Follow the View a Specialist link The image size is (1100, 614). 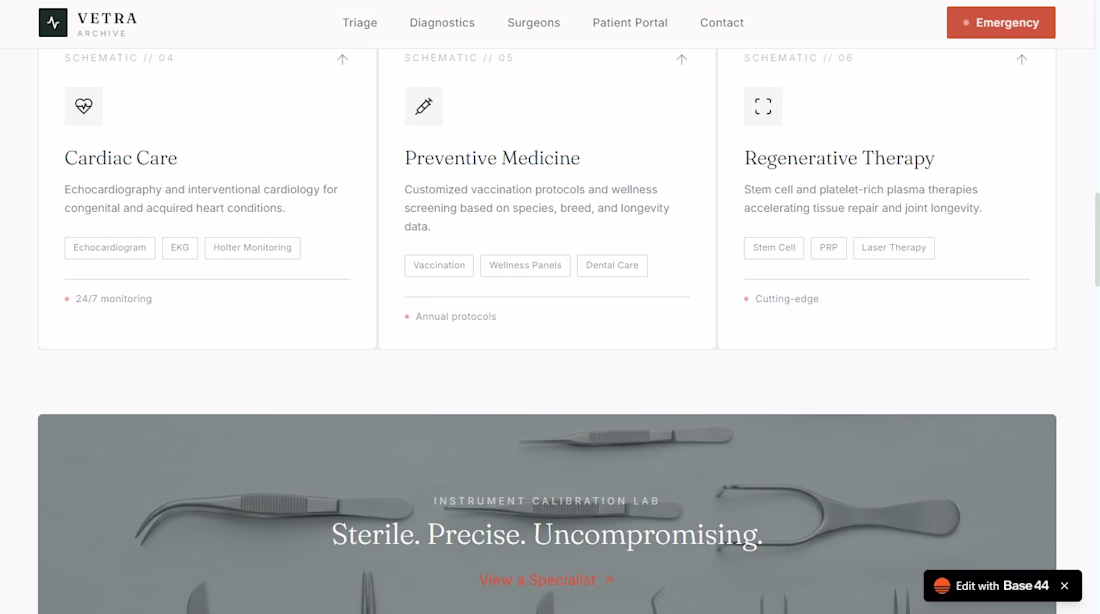546,580
